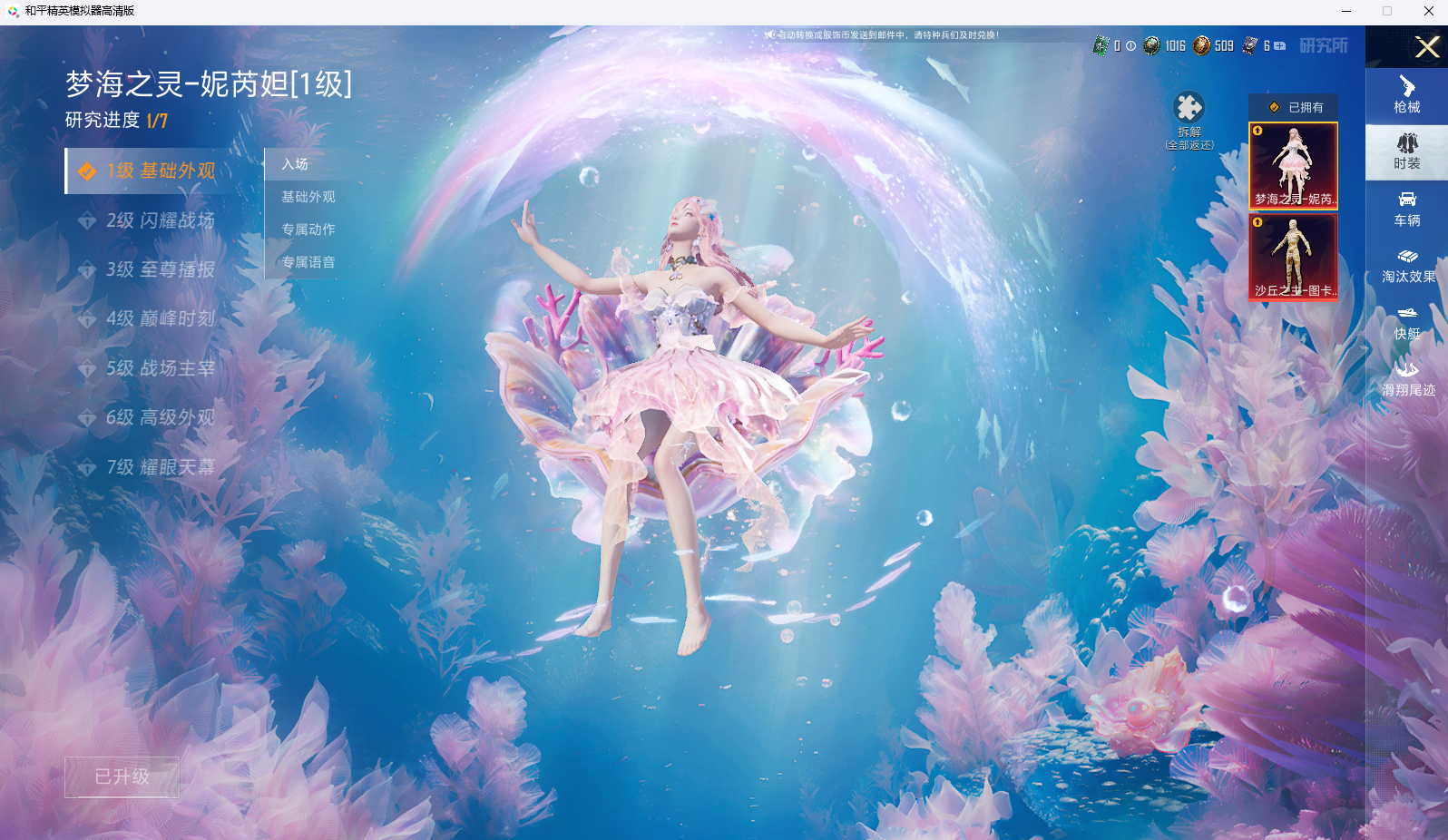
Task: Select the 时装 (outfit) category
Action: click(x=1406, y=151)
